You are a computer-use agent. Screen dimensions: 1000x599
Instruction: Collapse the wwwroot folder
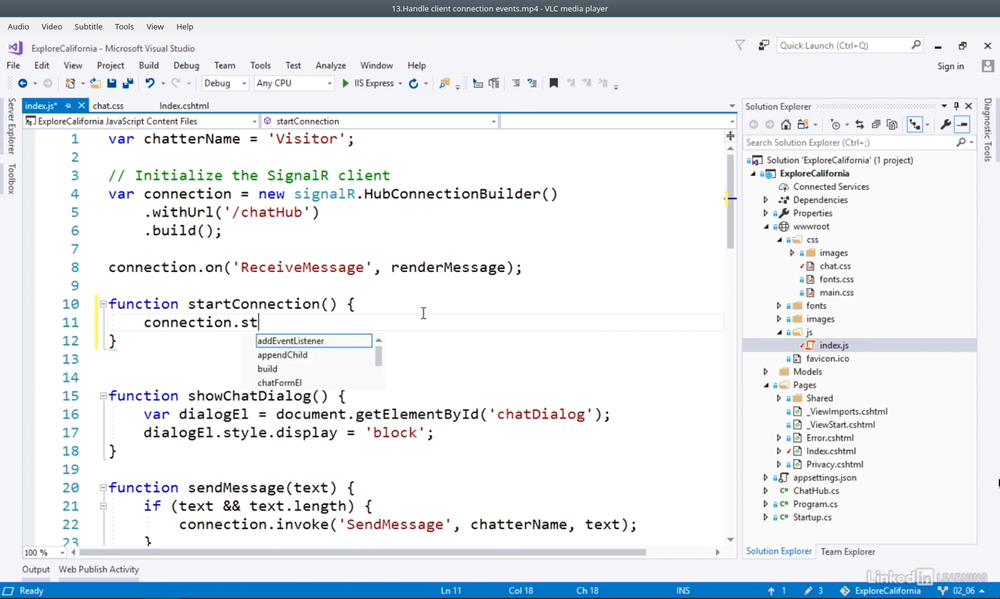coord(766,226)
